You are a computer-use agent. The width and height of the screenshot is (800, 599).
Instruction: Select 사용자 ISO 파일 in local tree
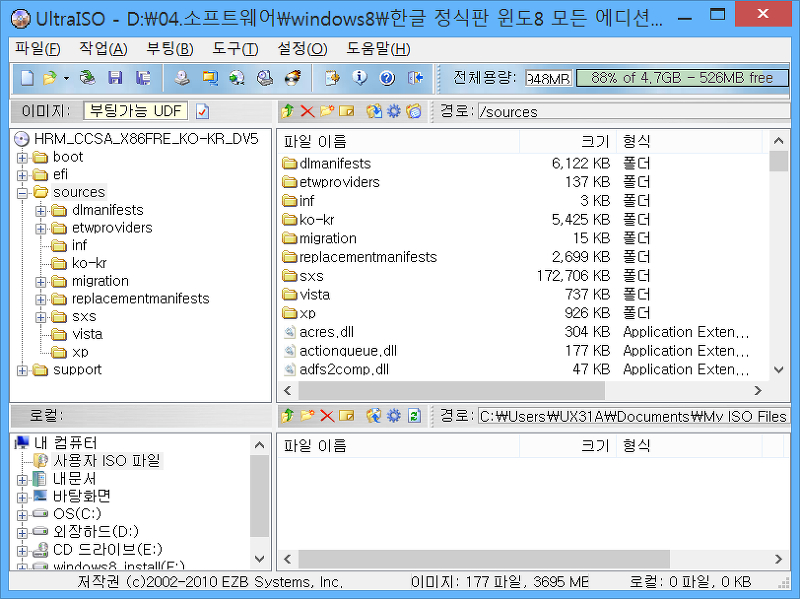click(107, 461)
